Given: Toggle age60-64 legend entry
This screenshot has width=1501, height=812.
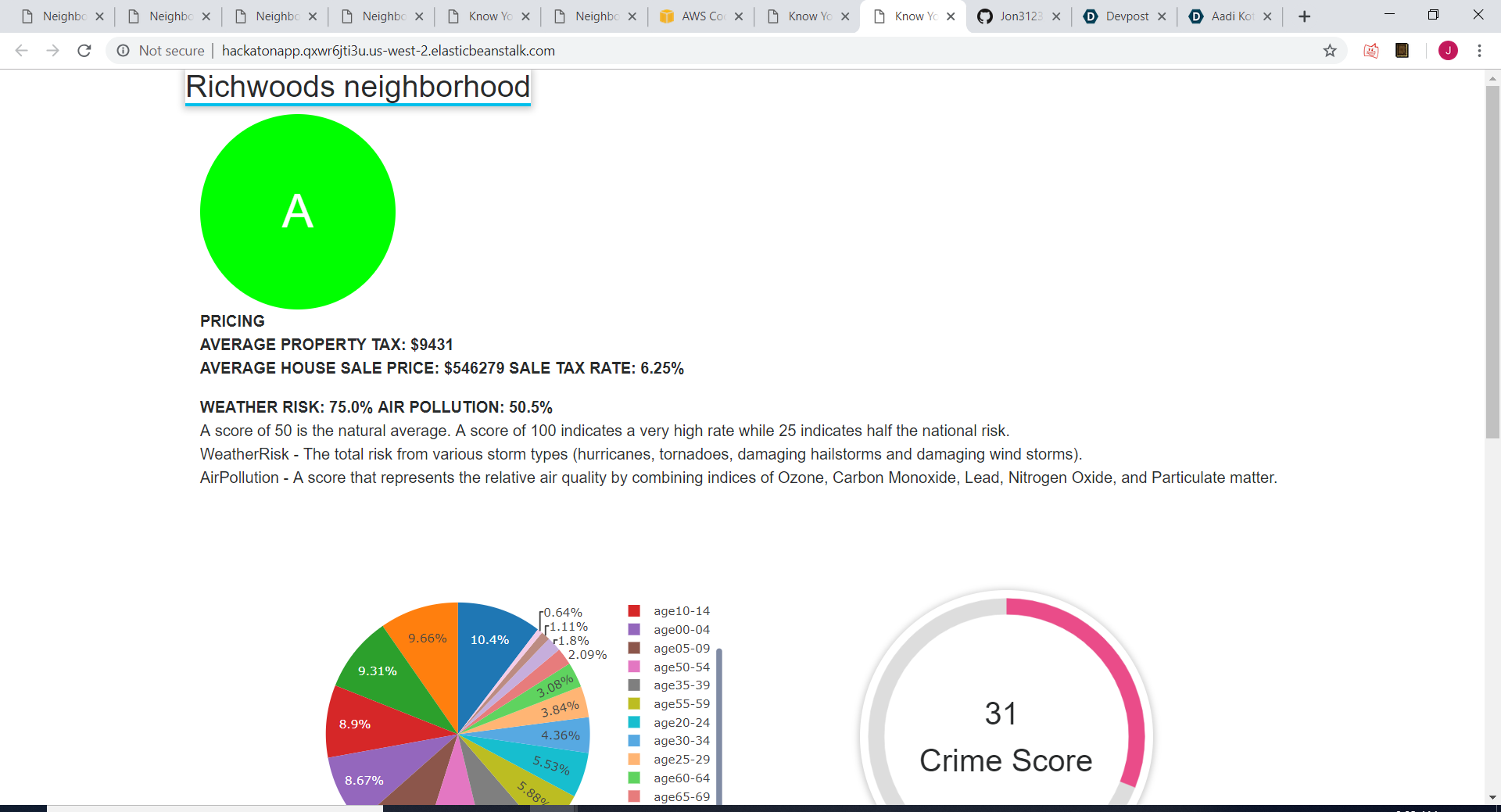Looking at the screenshot, I should 669,778.
